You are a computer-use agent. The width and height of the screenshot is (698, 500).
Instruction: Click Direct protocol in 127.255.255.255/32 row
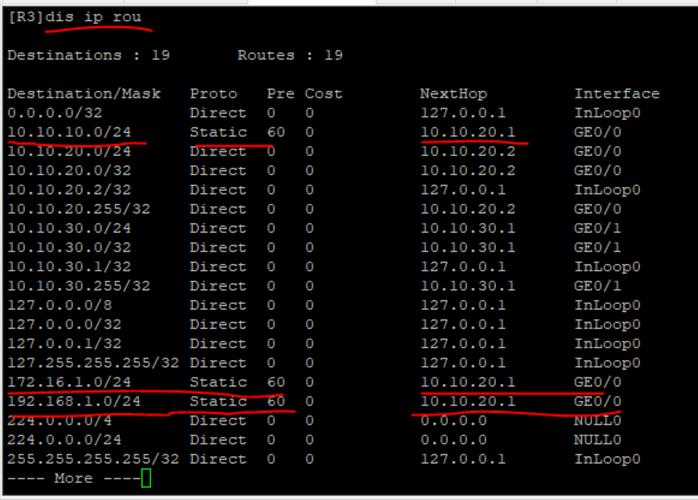218,363
